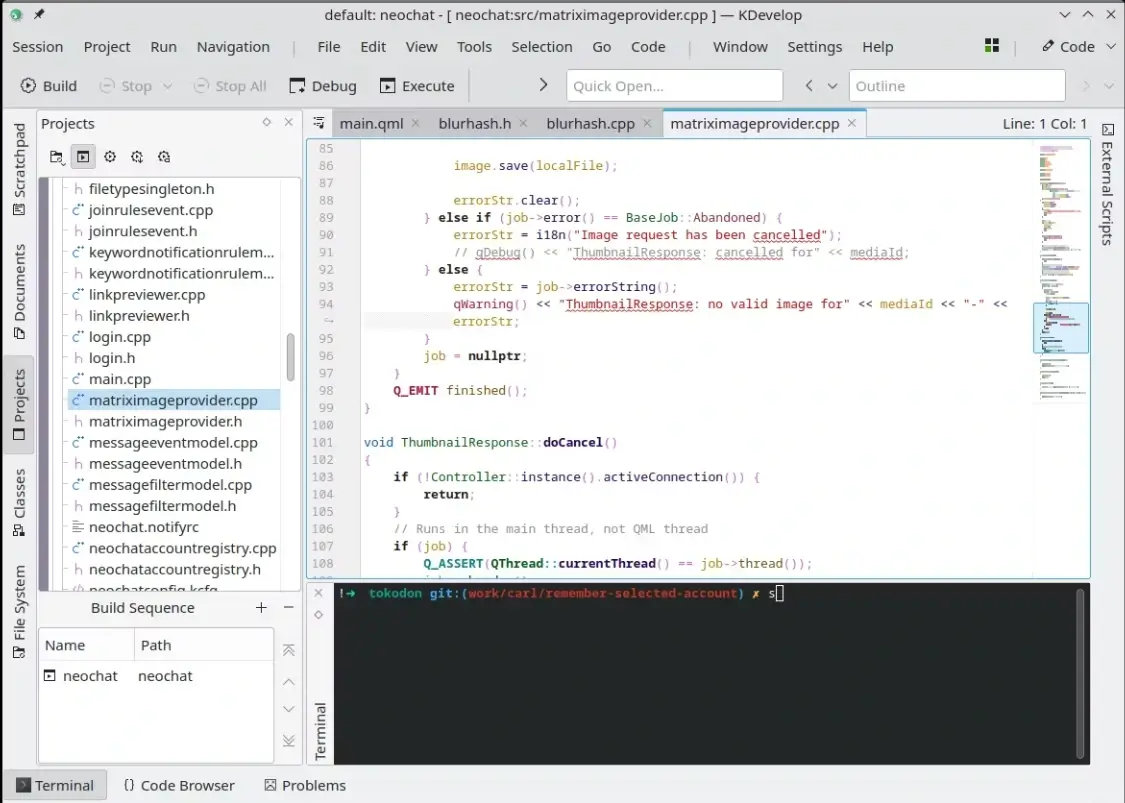Toggle the Classes side panel

click(19, 502)
